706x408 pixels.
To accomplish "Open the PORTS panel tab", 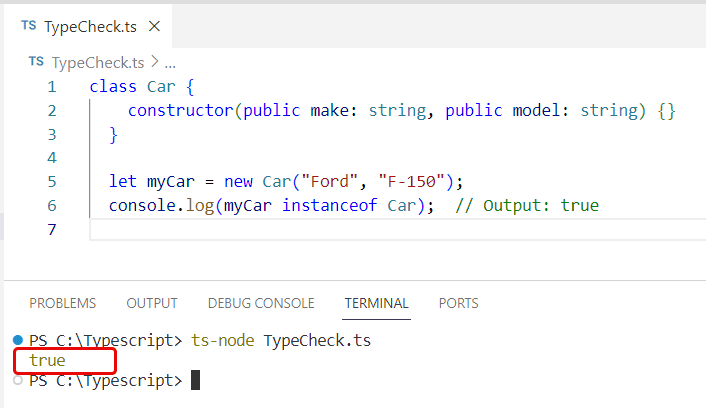I will coord(458,303).
